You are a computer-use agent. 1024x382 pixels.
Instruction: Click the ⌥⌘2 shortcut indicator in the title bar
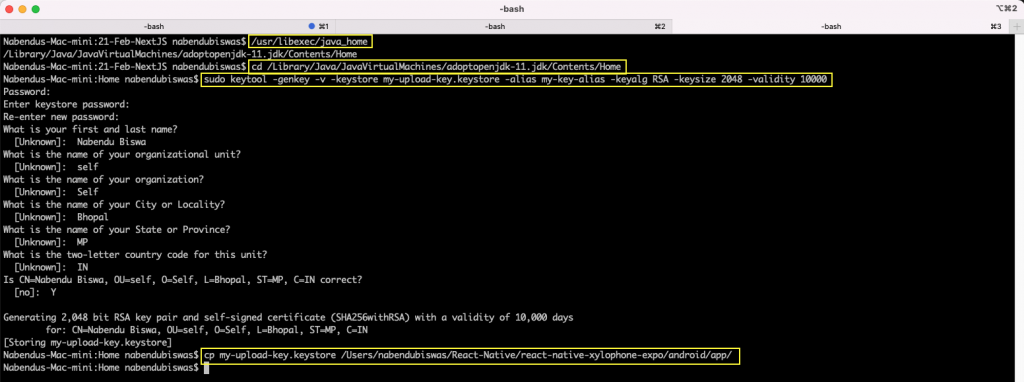click(1005, 9)
